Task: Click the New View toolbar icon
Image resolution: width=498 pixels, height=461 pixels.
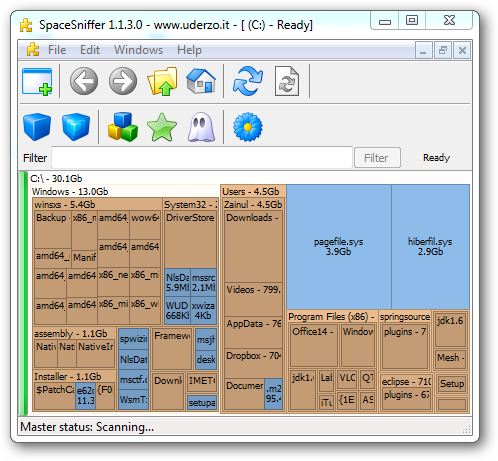Action: pyautogui.click(x=37, y=81)
